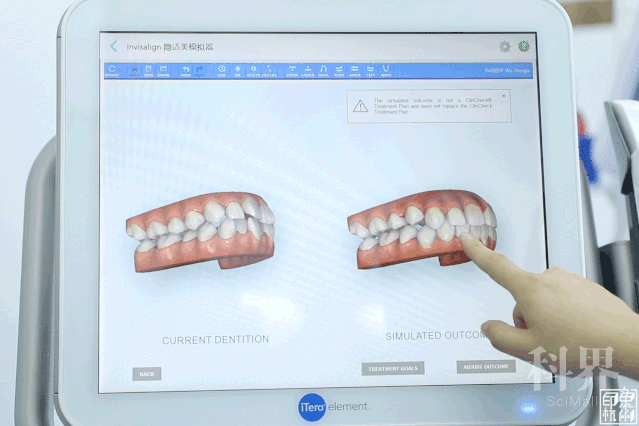The width and height of the screenshot is (639, 426).
Task: Click the ClinCheck disclaimer message text
Action: point(433,106)
